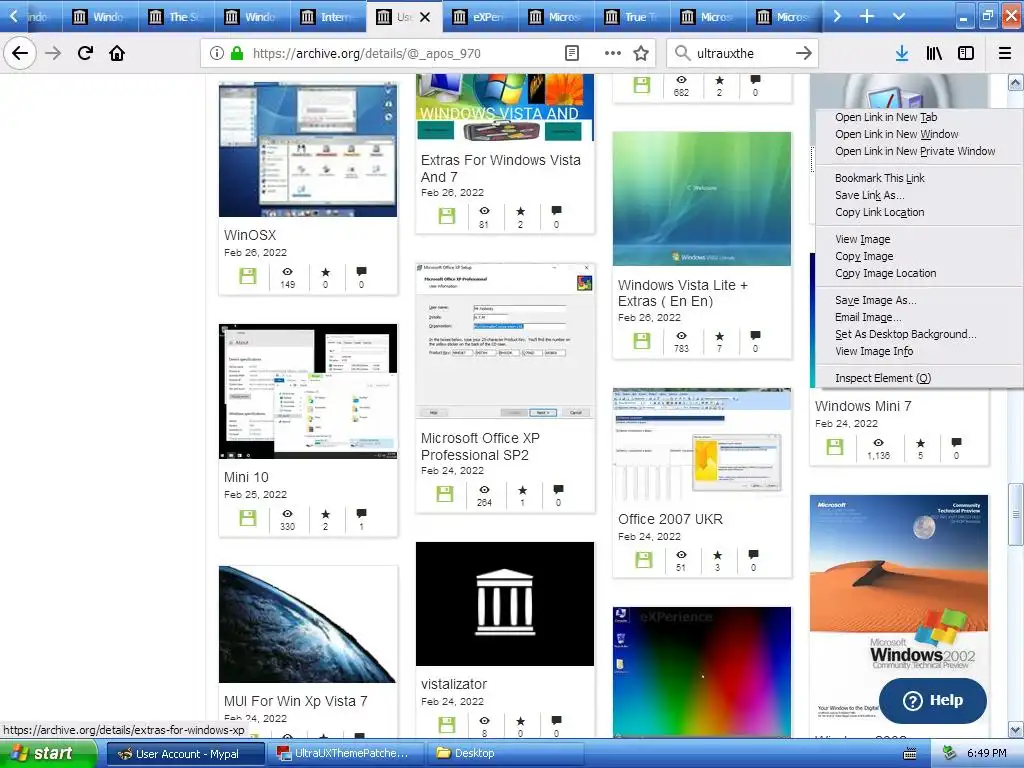Click Microsoft Office XP floppy icon
This screenshot has height=768, width=1024.
445,494
